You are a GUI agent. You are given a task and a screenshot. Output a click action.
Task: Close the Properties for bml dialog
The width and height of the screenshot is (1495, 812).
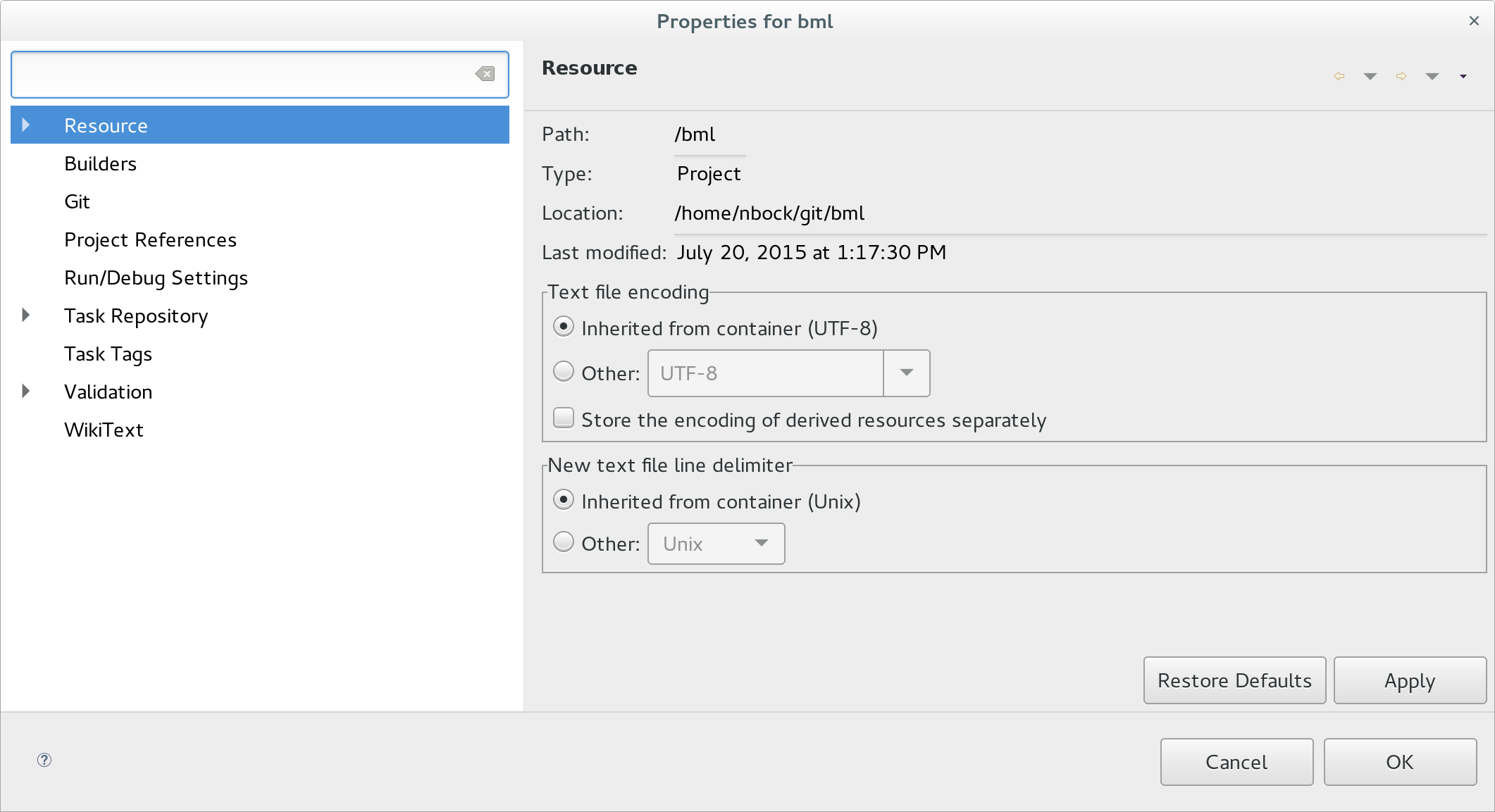point(1474,21)
